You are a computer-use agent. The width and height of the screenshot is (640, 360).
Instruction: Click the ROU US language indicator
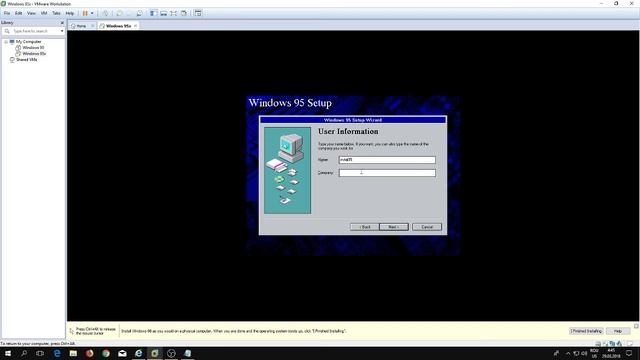pos(594,353)
